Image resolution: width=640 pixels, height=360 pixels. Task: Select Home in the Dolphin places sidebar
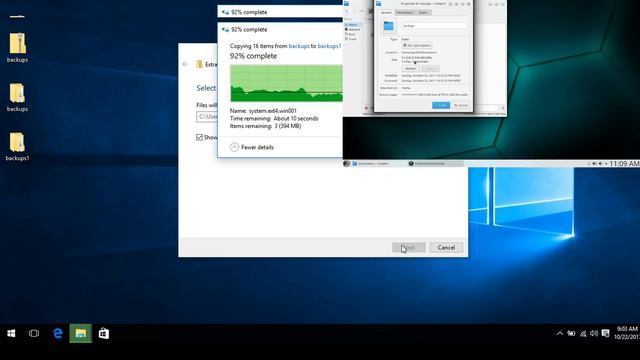point(352,24)
